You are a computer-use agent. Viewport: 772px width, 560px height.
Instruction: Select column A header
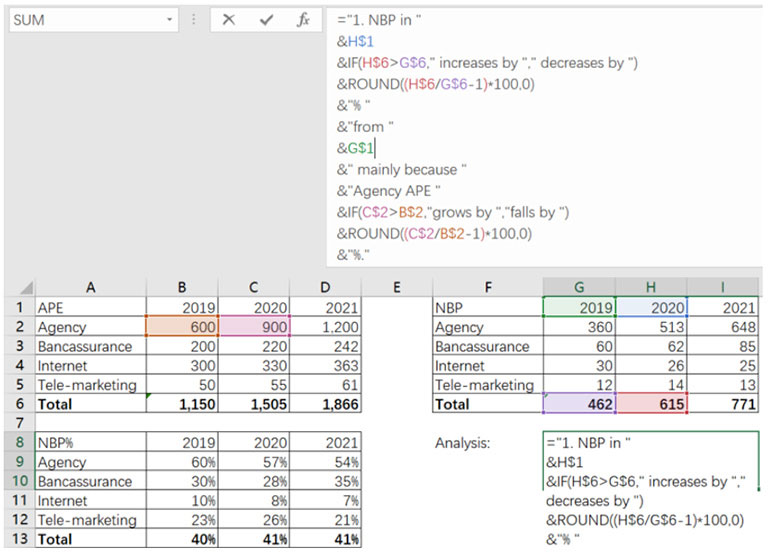click(90, 288)
